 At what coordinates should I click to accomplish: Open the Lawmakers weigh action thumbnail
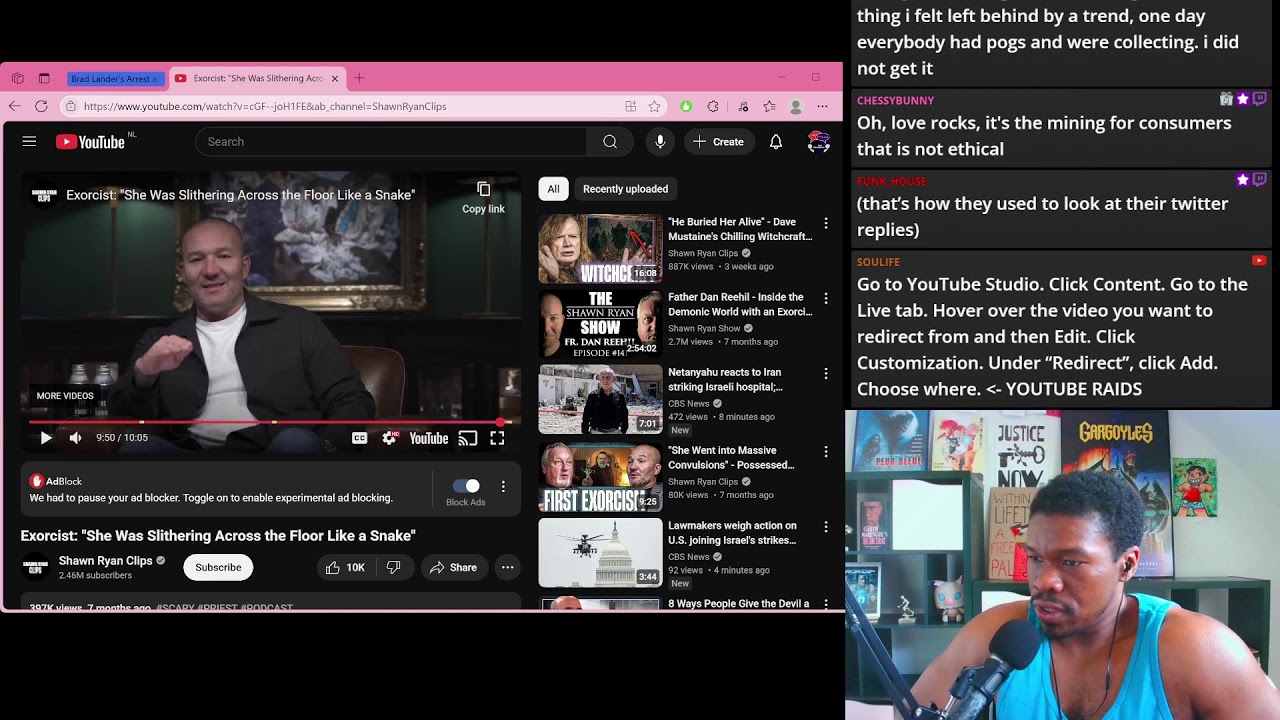pyautogui.click(x=600, y=552)
